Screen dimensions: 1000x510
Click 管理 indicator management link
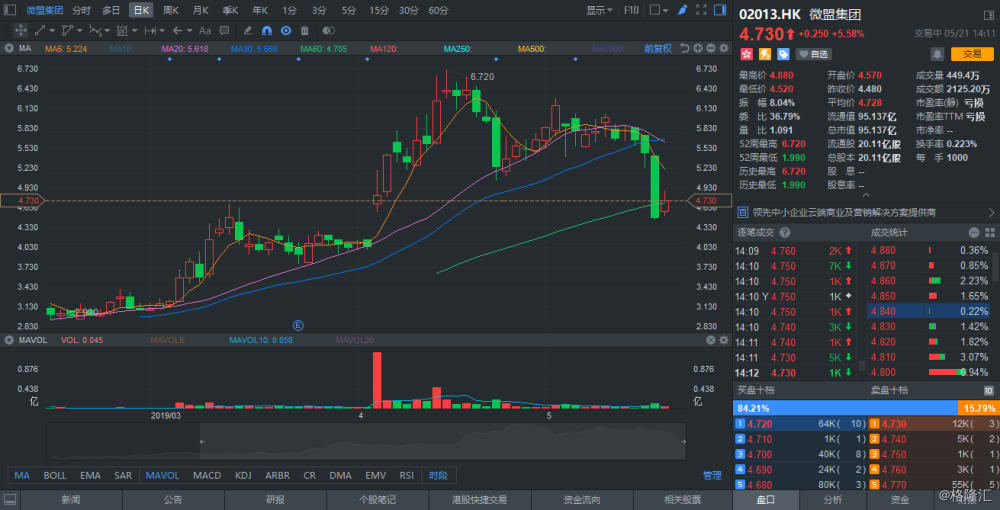click(712, 475)
